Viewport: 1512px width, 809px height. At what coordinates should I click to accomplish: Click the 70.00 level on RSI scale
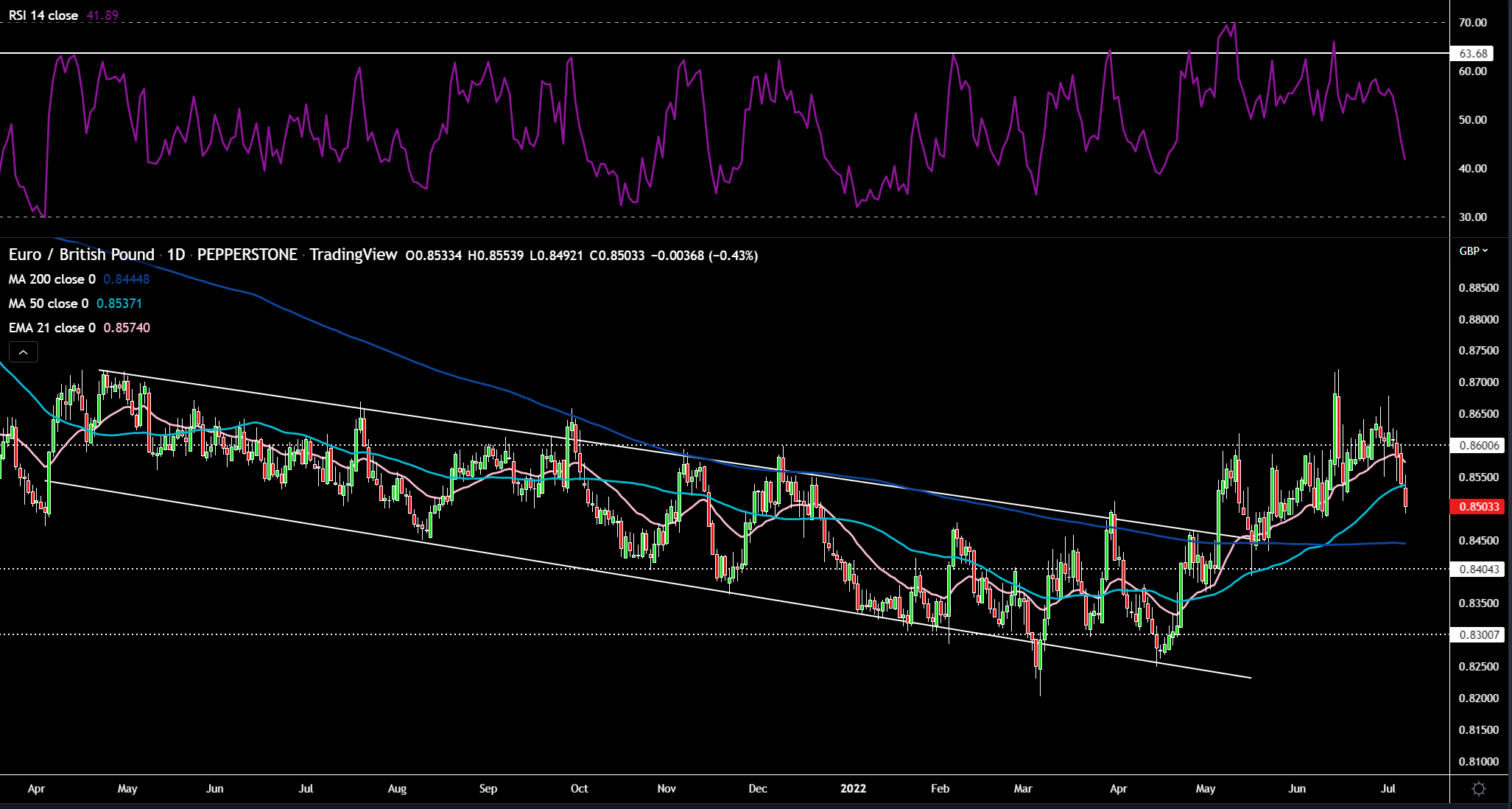click(x=1473, y=23)
